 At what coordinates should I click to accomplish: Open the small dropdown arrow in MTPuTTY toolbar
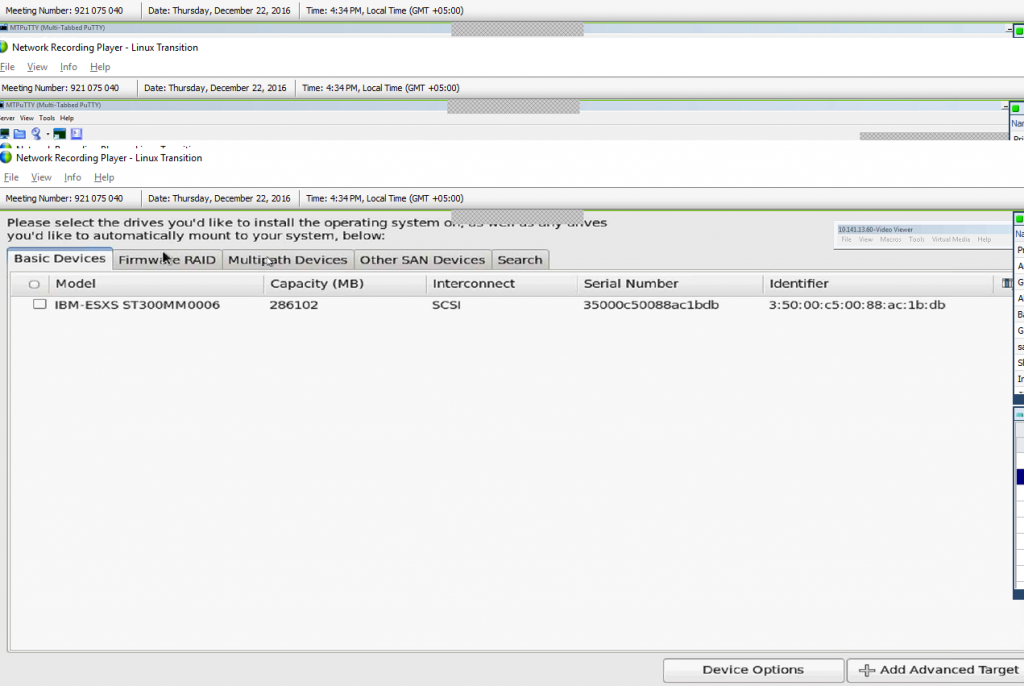pos(47,134)
